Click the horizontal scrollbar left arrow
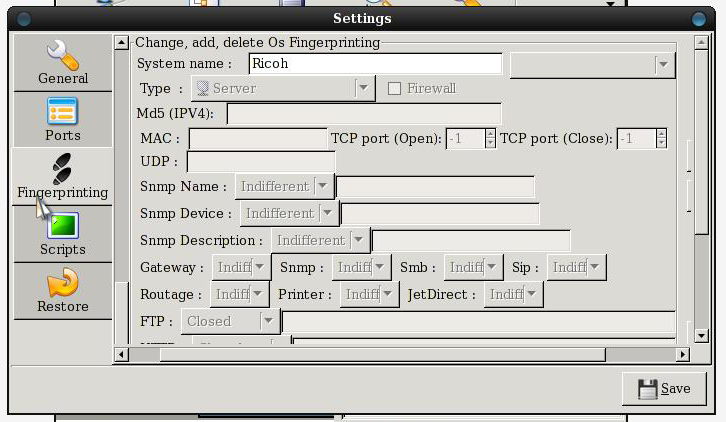 121,355
